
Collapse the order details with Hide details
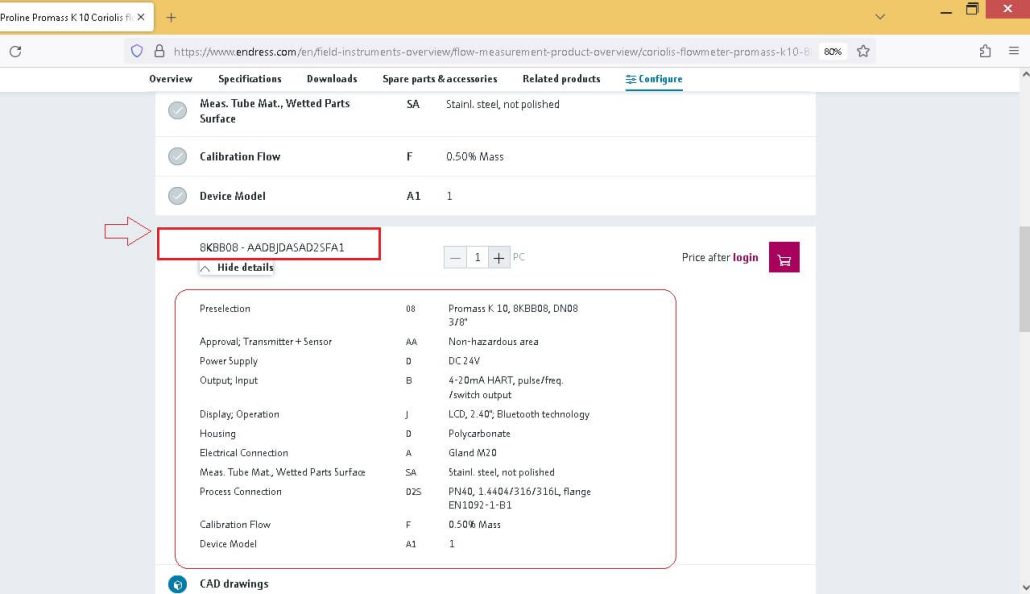click(236, 268)
